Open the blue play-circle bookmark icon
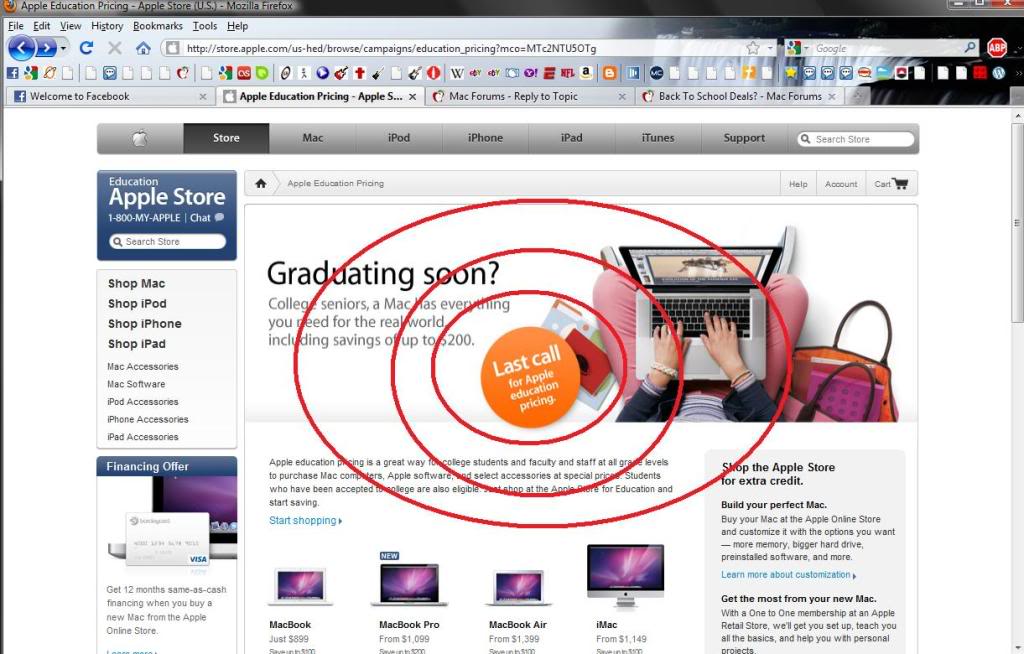The image size is (1024, 654). pos(323,73)
